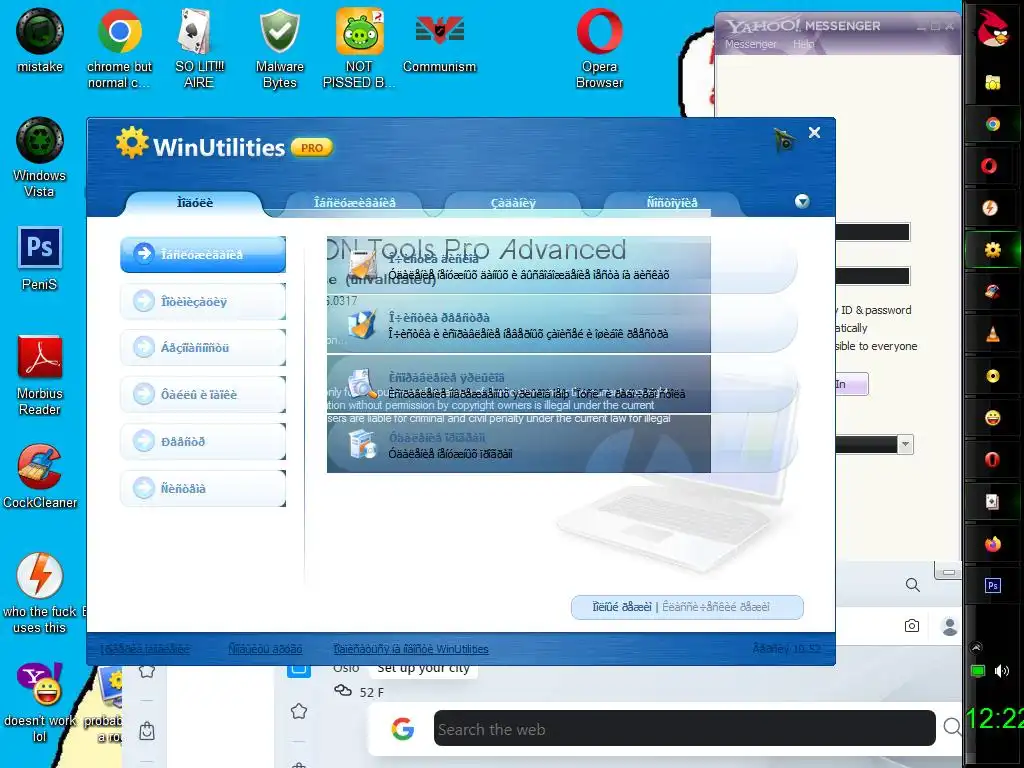
Task: Expand hidden tray icons chevron
Action: [976, 647]
